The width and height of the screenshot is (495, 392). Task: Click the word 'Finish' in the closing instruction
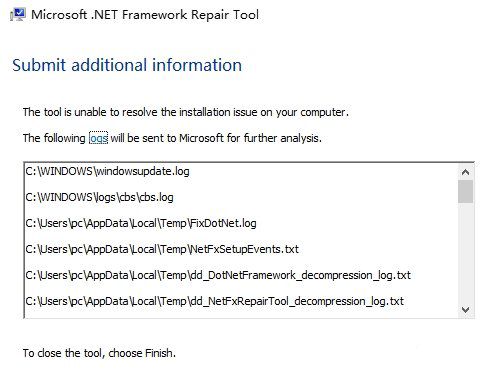(160, 353)
